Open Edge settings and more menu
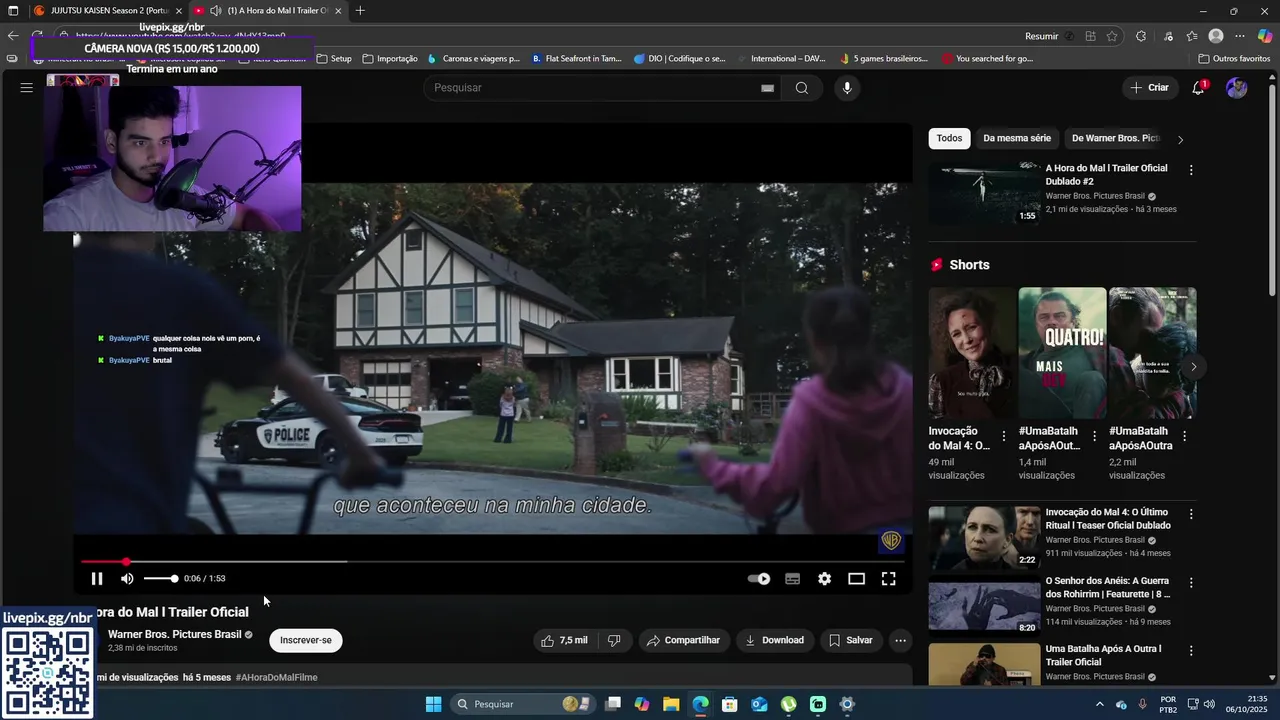The width and height of the screenshot is (1280, 720). (1240, 36)
